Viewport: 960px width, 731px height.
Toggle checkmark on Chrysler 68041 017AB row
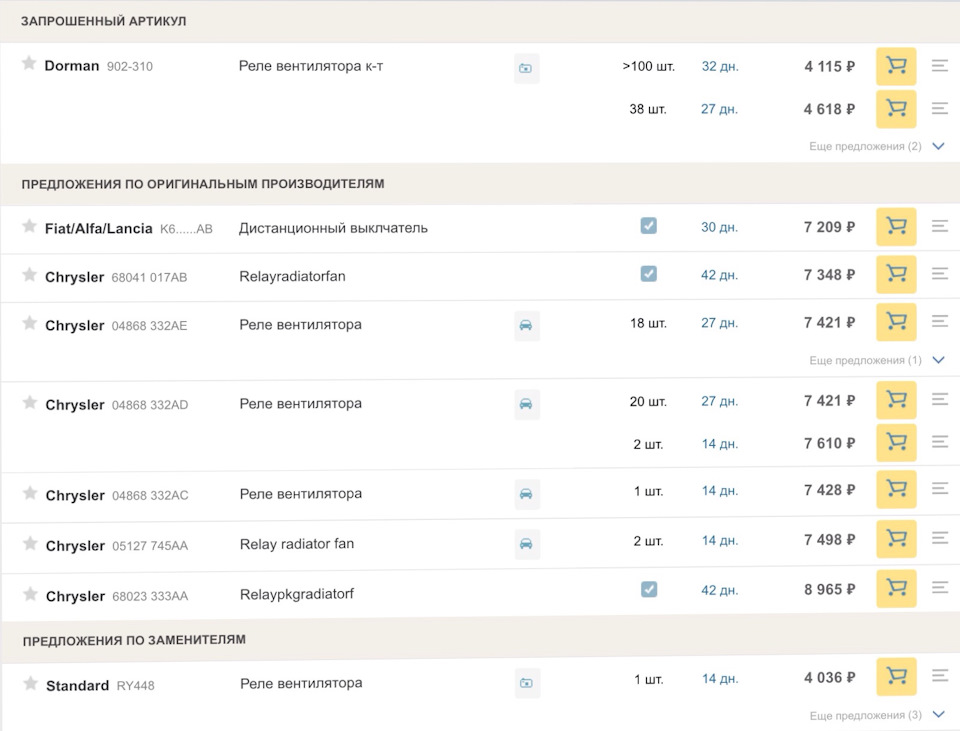(x=648, y=274)
